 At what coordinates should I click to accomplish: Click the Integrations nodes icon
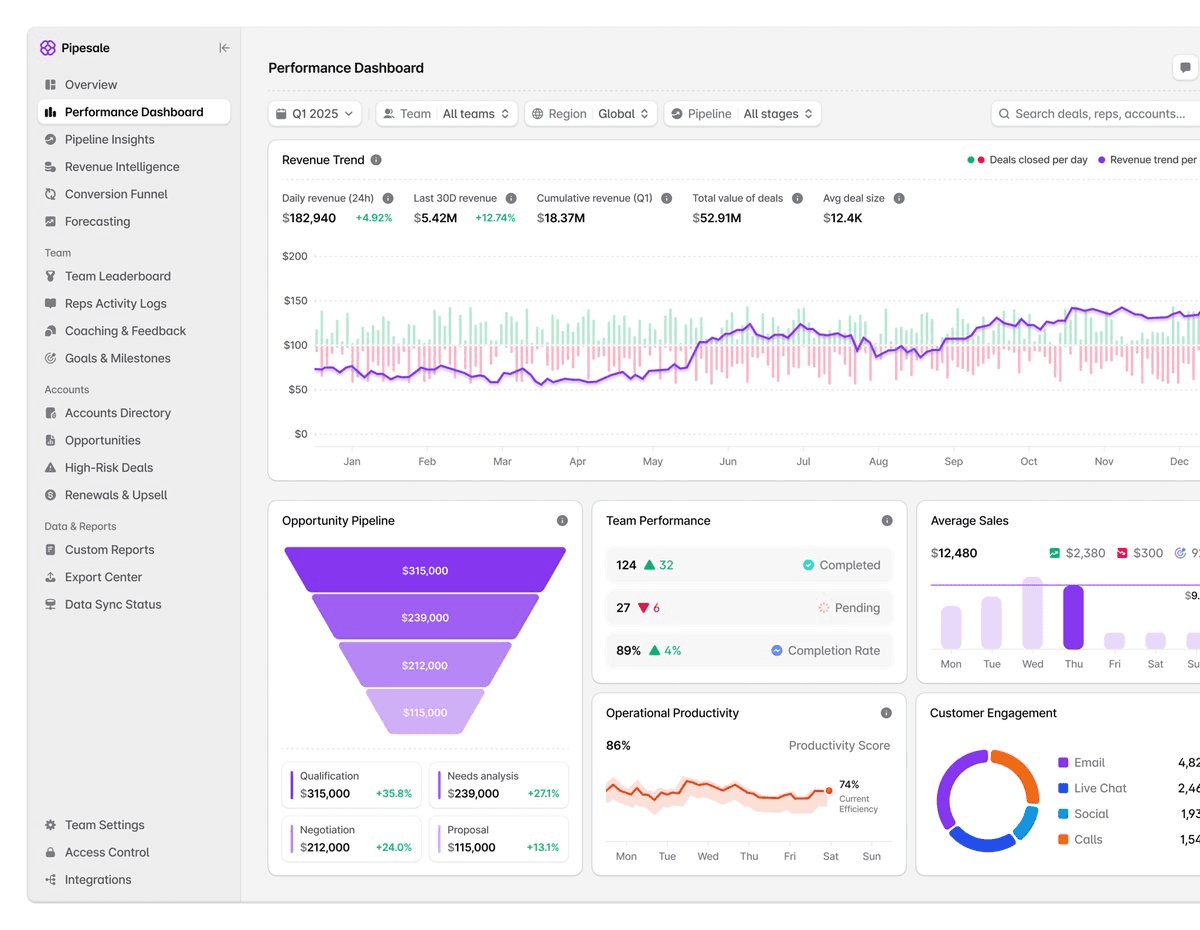coord(51,880)
